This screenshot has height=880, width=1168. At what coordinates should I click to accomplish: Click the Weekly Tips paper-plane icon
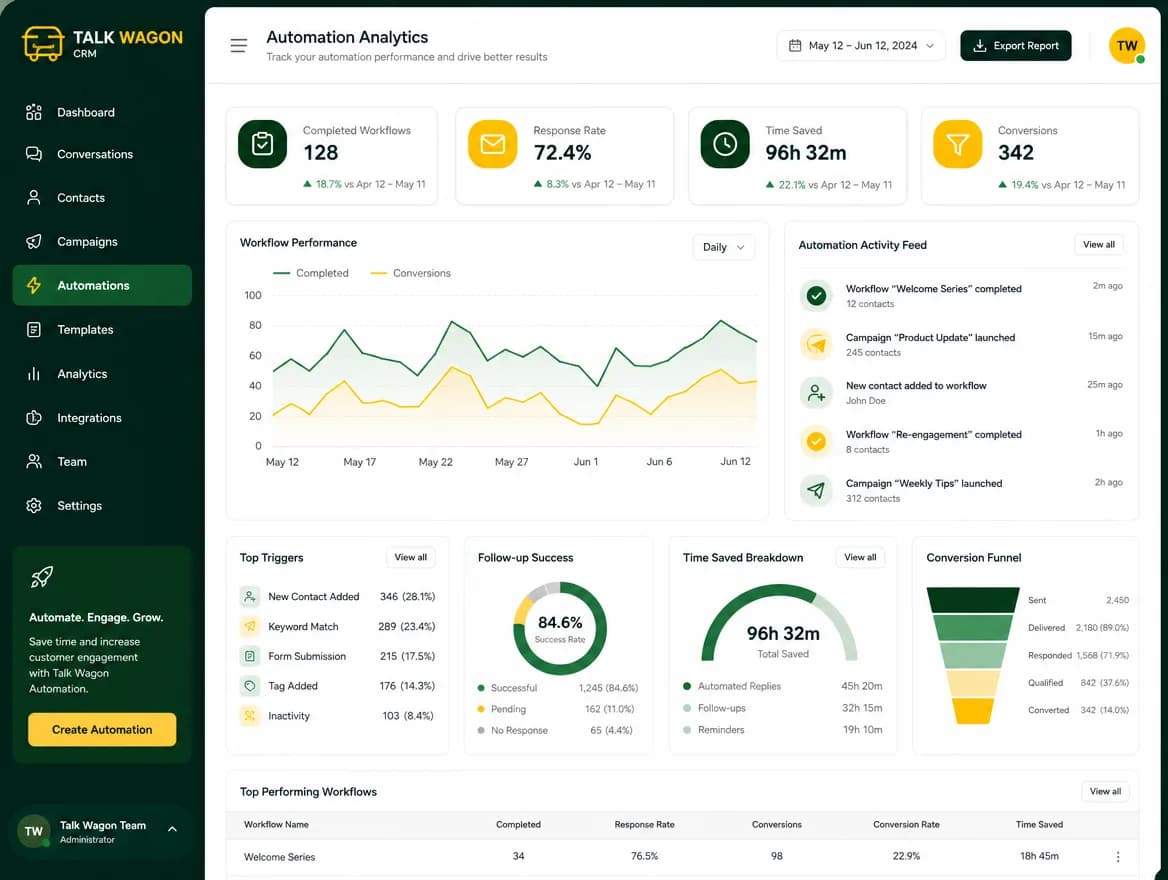coord(816,490)
